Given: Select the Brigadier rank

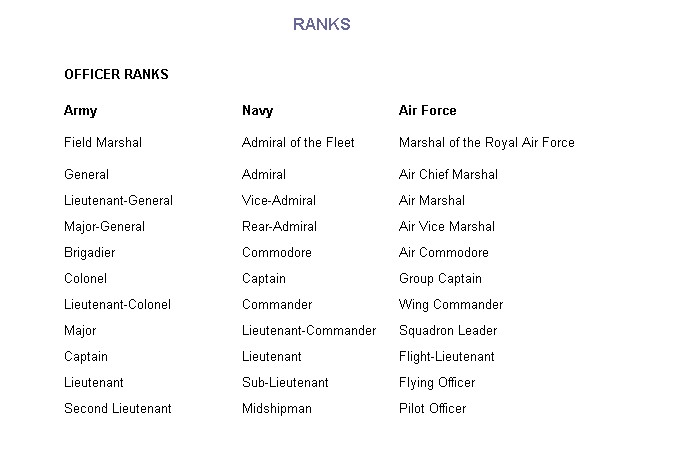Looking at the screenshot, I should click(x=90, y=253).
